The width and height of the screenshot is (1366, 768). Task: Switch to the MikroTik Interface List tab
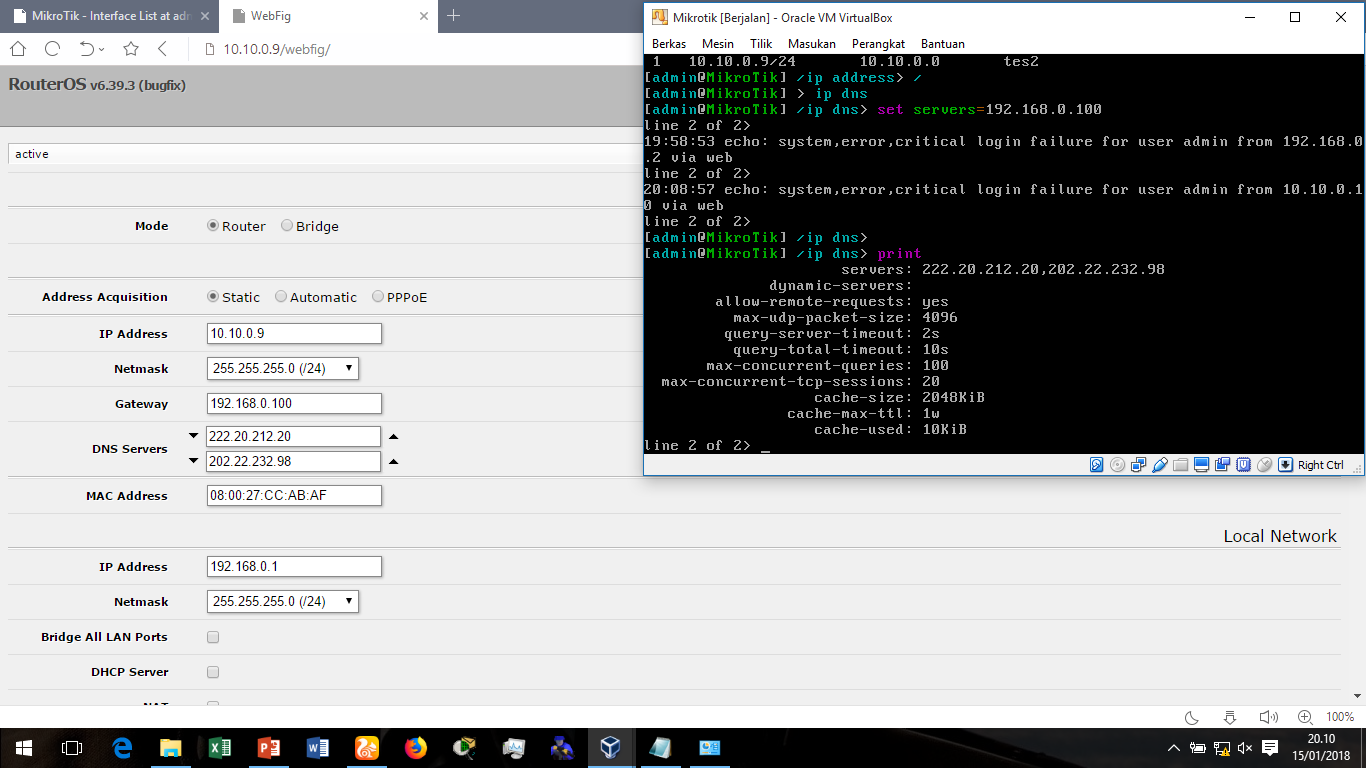coord(109,16)
